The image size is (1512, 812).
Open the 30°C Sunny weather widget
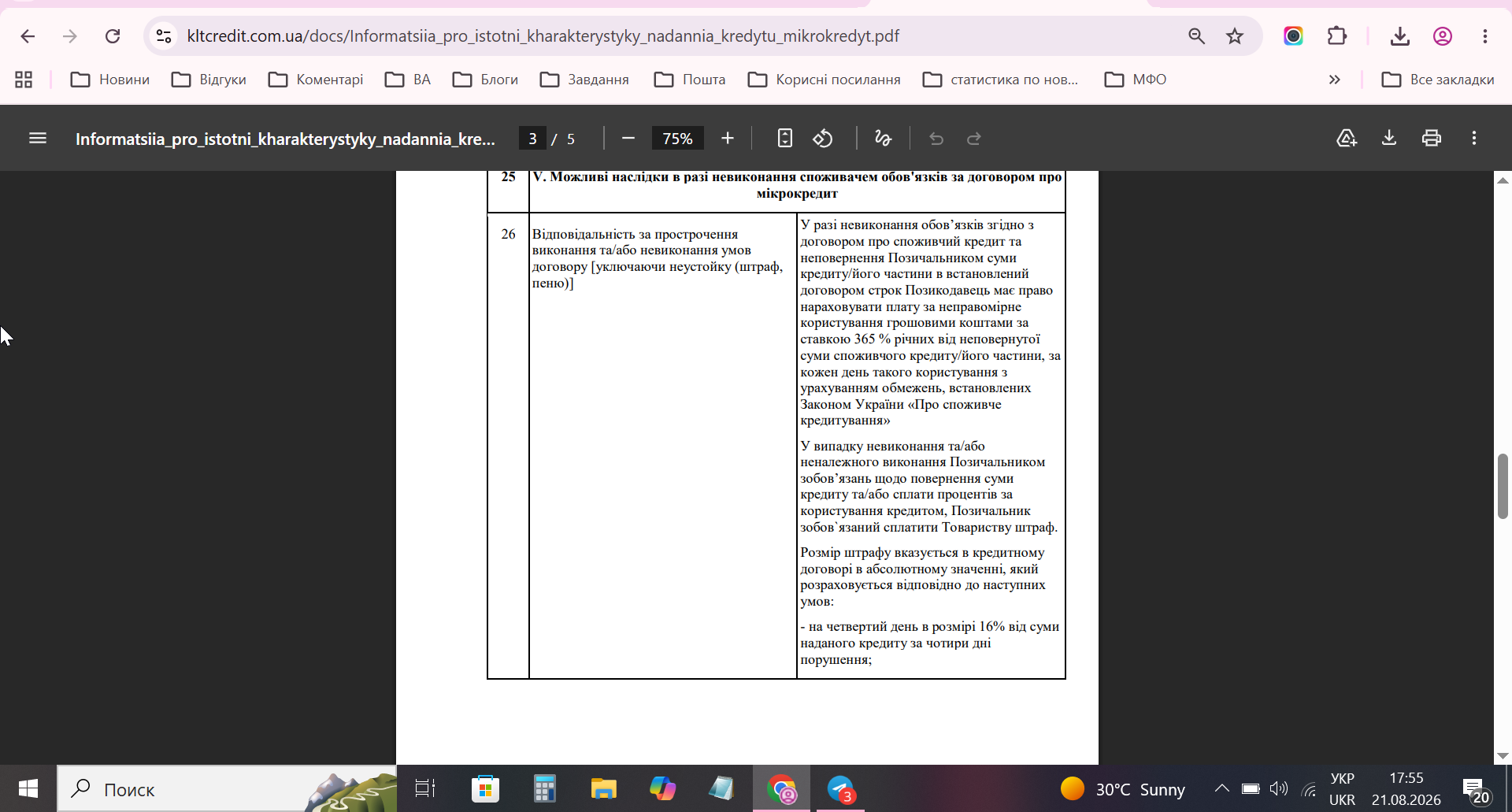coord(1123,789)
